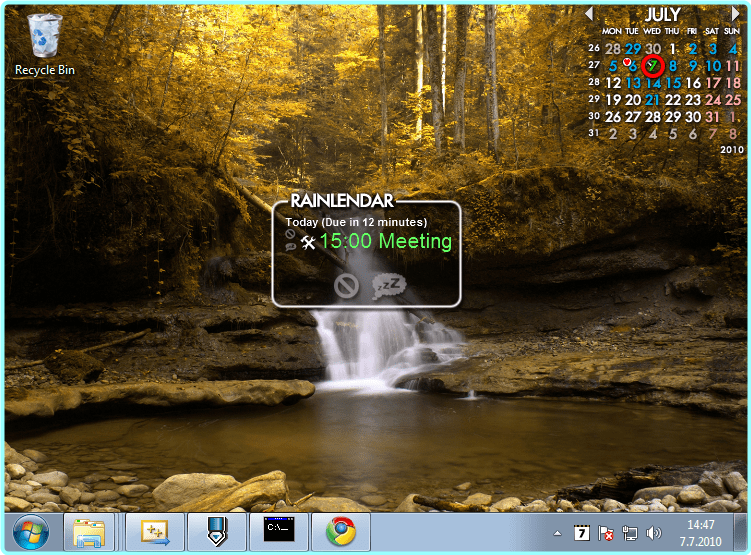Click the JULY month title
This screenshot has height=555, width=751.
coord(662,15)
